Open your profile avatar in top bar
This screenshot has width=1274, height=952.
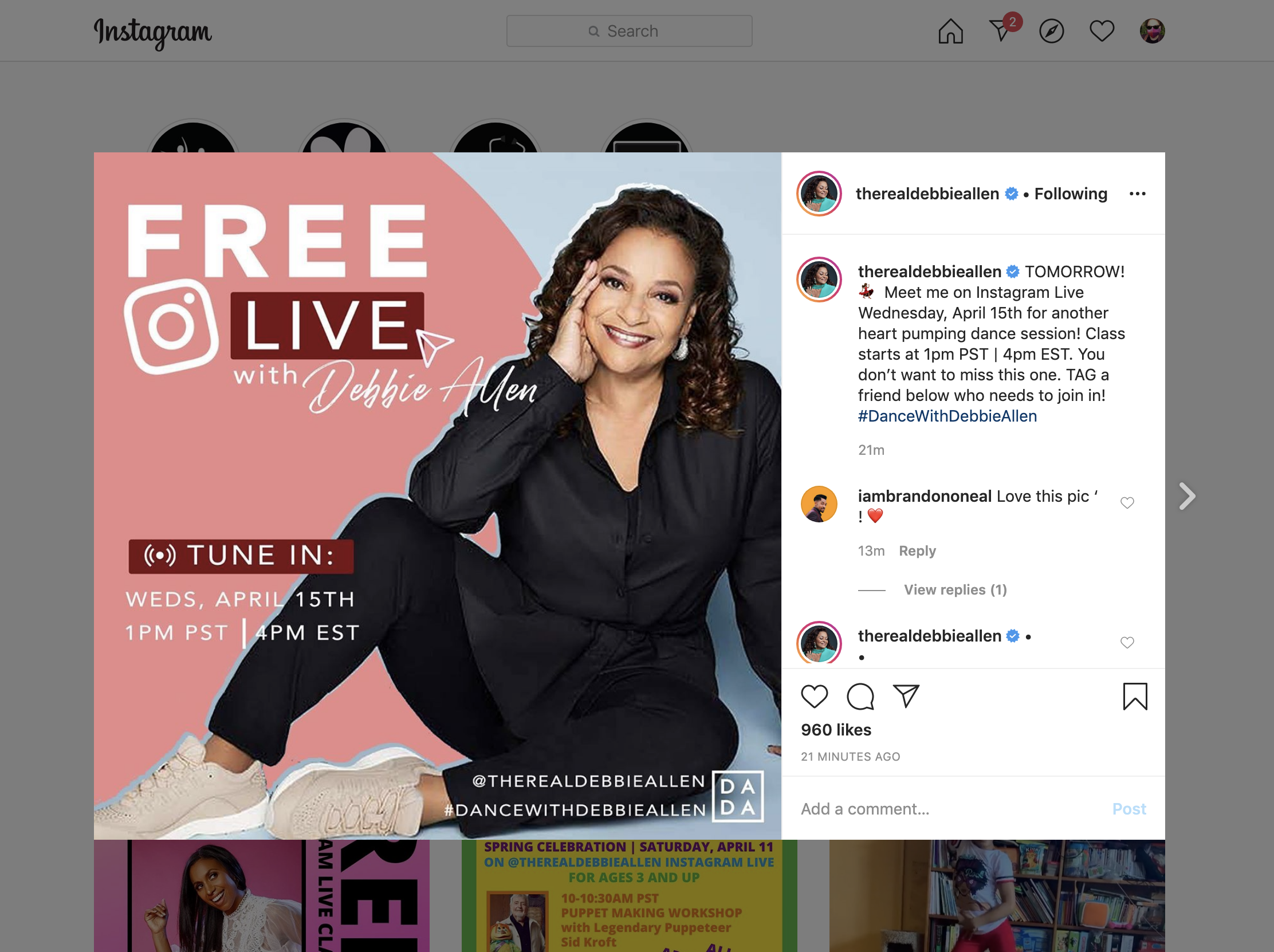(1152, 31)
